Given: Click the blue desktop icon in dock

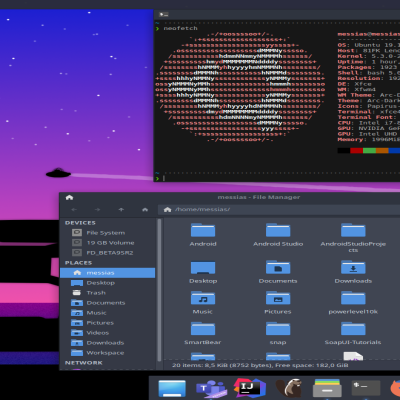Looking at the screenshot, I should click(x=172, y=389).
